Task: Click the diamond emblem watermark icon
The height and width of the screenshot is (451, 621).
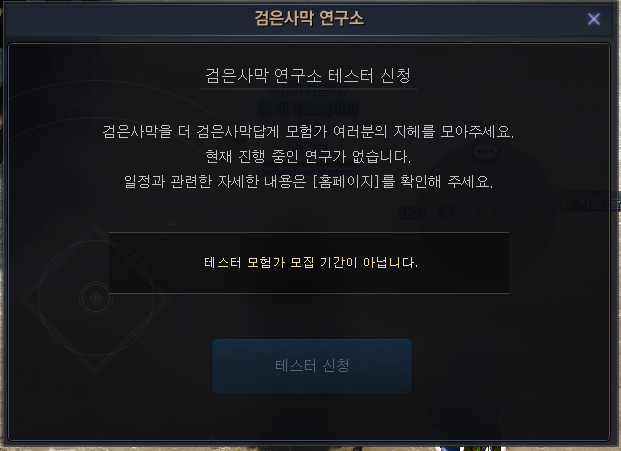Action: [95, 298]
